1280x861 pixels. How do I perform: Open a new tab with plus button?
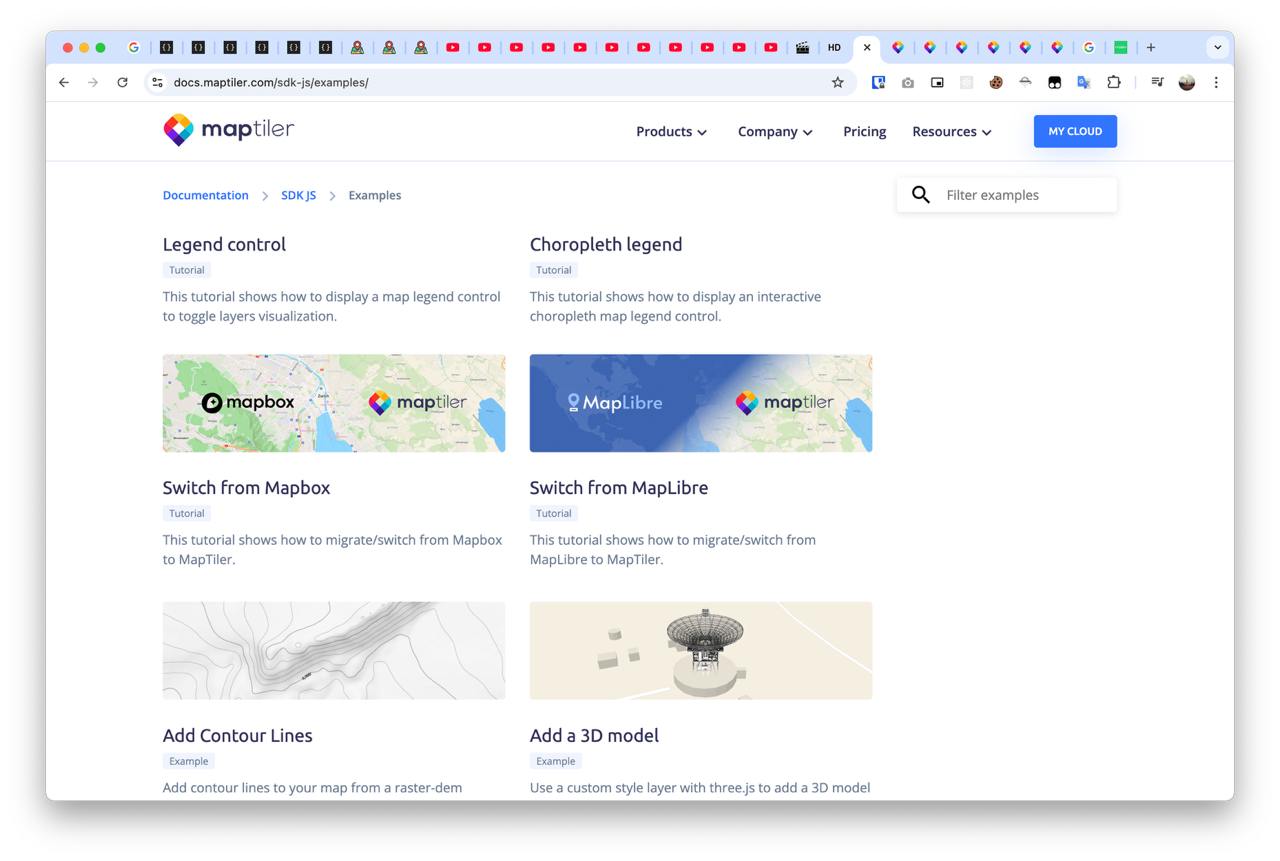point(1151,47)
